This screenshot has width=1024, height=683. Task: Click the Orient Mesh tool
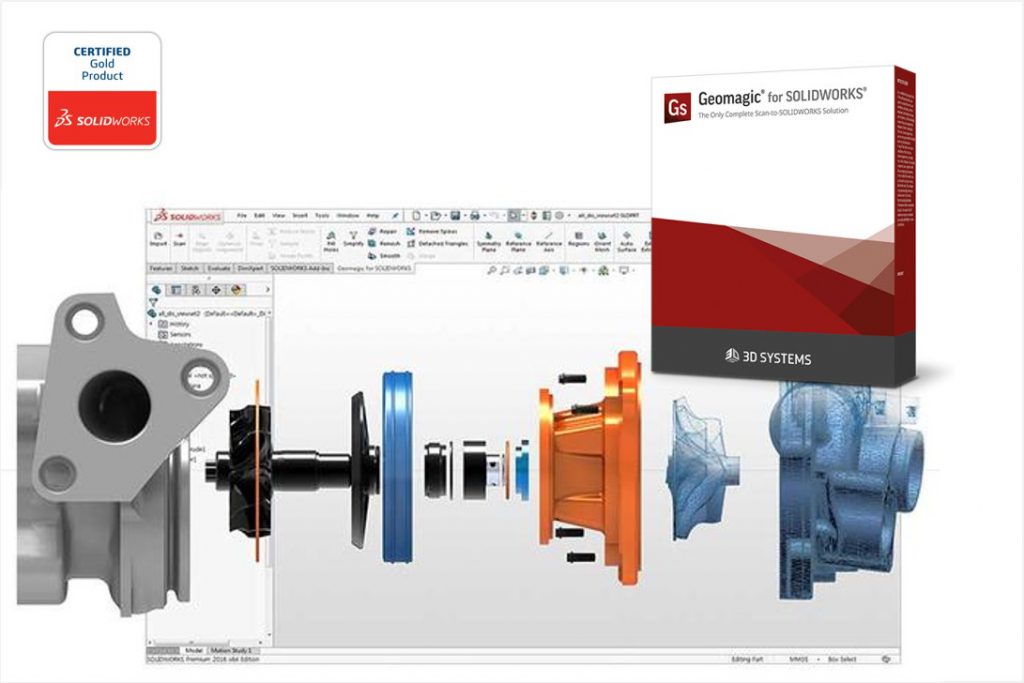(x=602, y=242)
